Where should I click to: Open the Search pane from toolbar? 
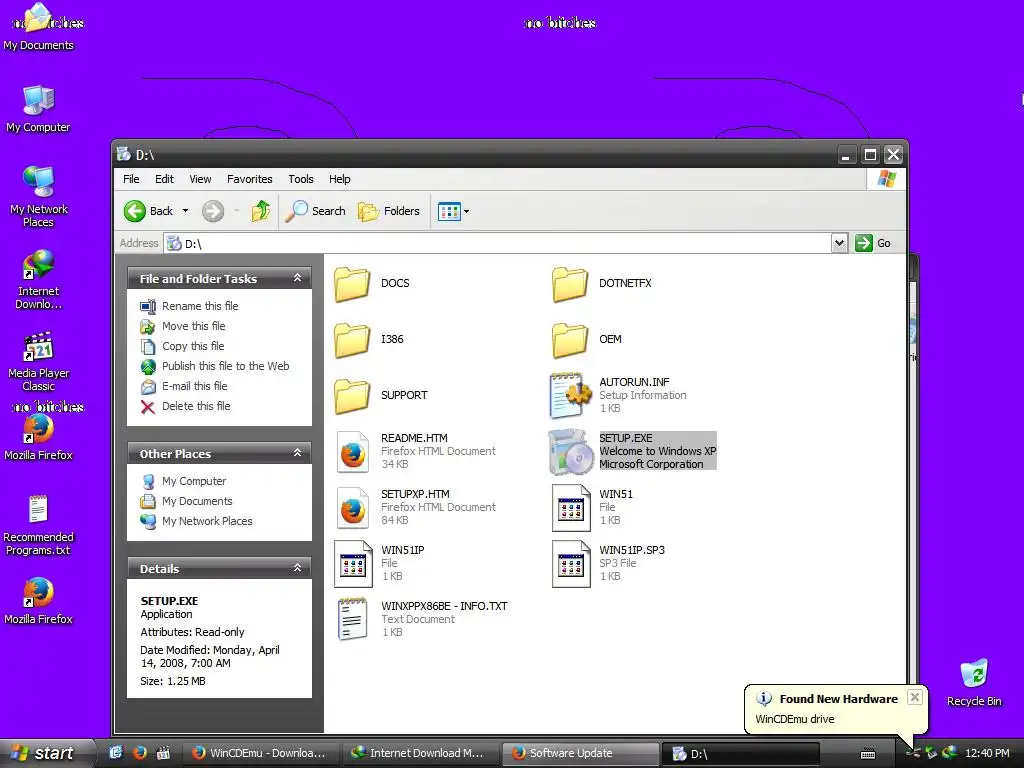click(316, 211)
